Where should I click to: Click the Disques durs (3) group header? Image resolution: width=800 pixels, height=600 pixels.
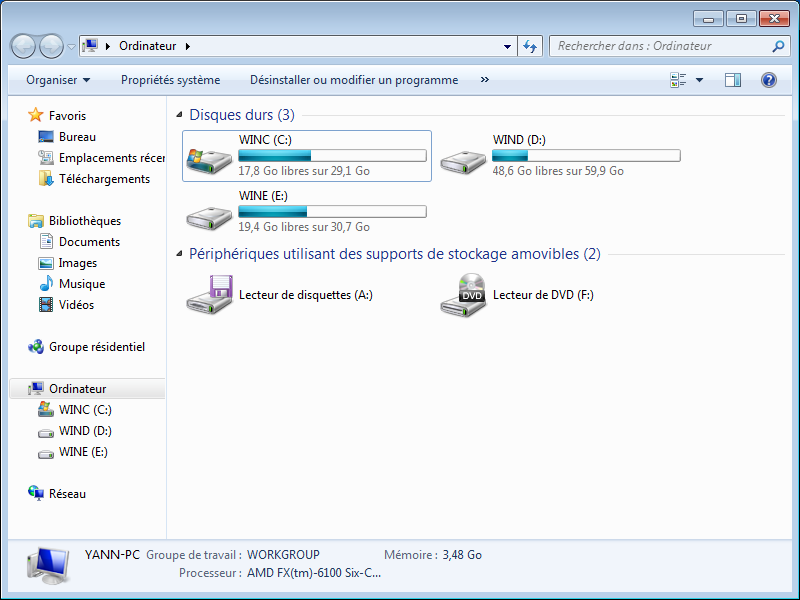pyautogui.click(x=242, y=115)
